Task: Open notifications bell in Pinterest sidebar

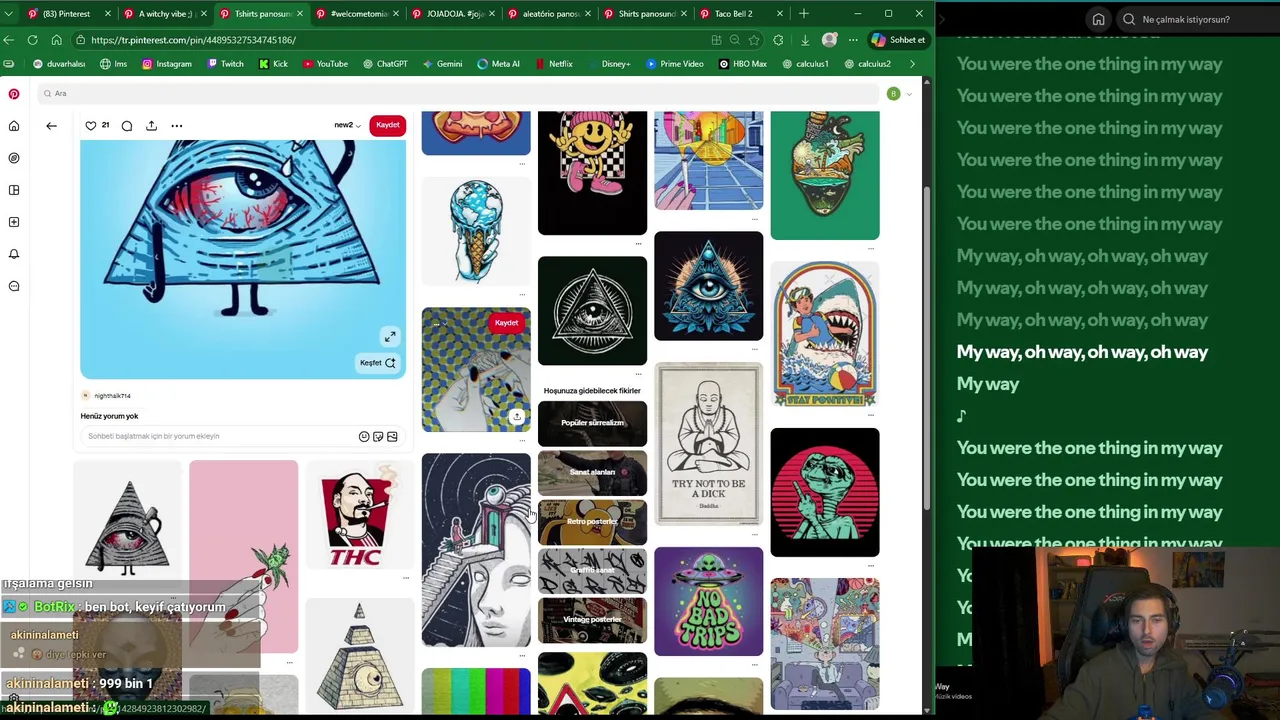Action: (14, 254)
